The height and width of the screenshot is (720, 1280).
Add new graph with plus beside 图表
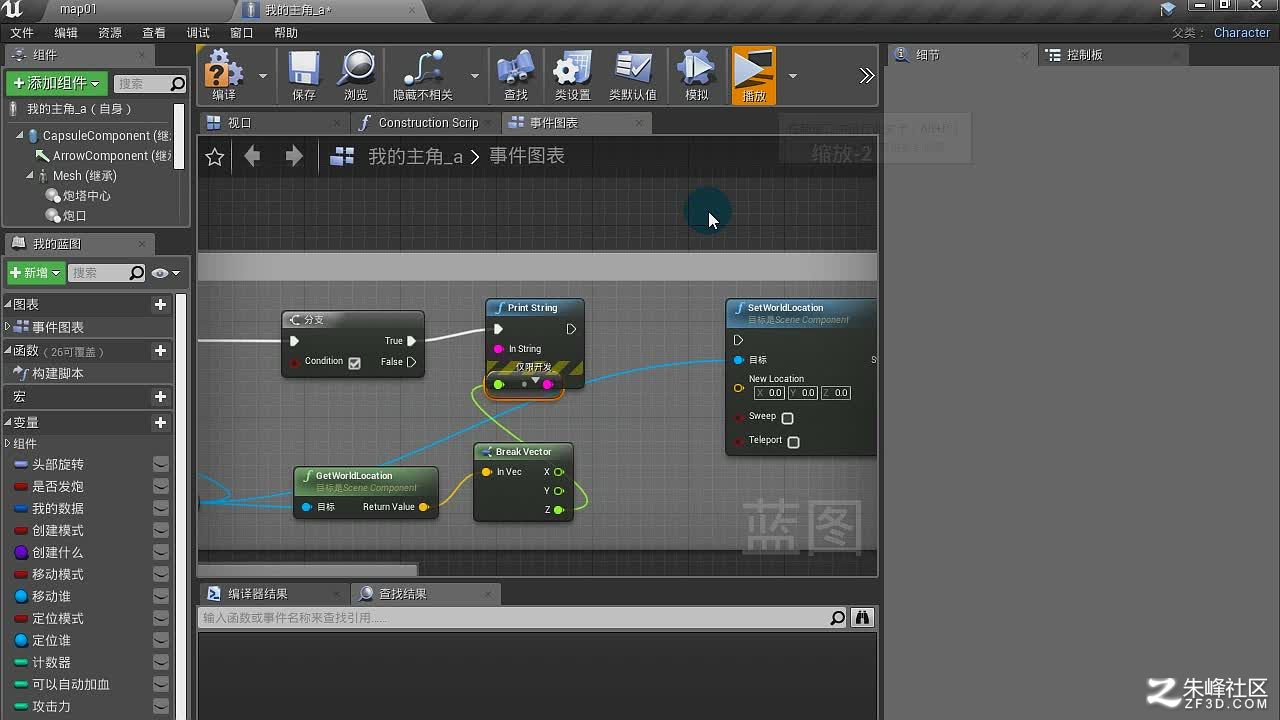coord(160,304)
